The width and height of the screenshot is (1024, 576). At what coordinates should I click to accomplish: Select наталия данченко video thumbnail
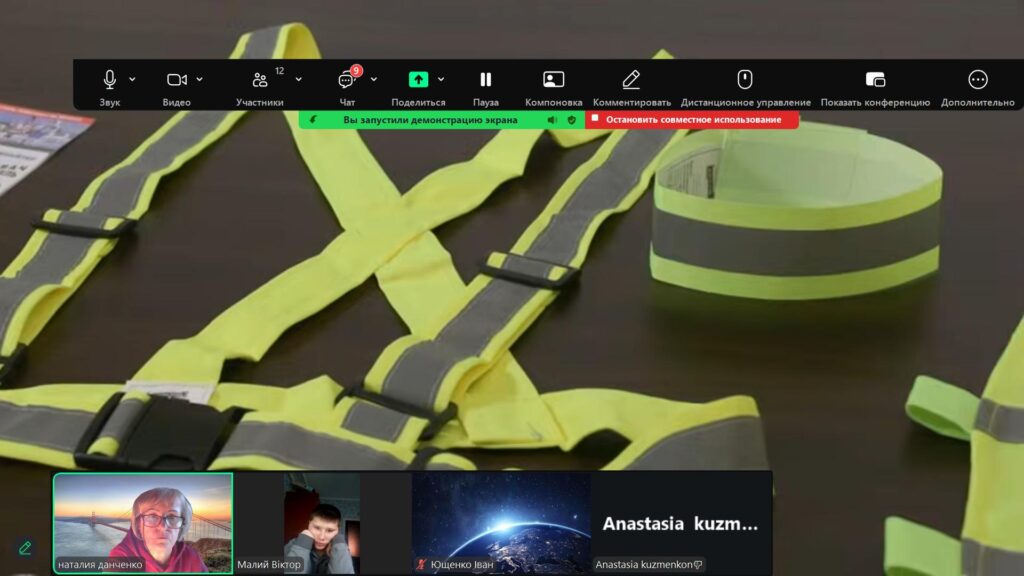click(142, 522)
